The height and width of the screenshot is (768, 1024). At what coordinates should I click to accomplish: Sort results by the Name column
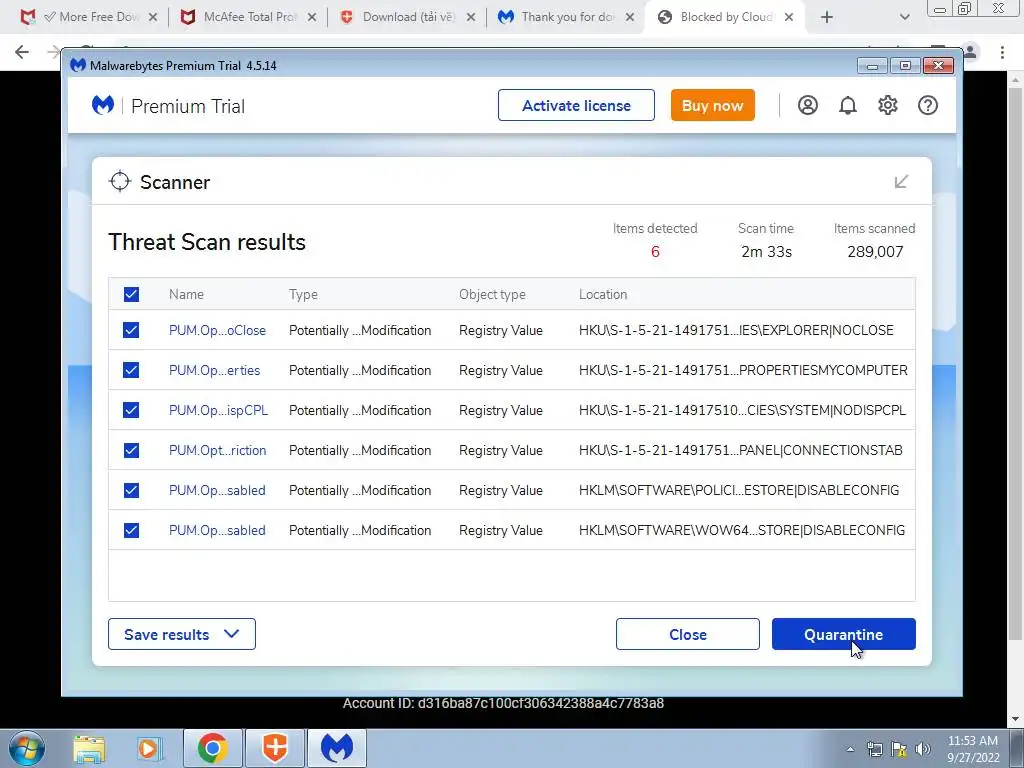coord(186,295)
